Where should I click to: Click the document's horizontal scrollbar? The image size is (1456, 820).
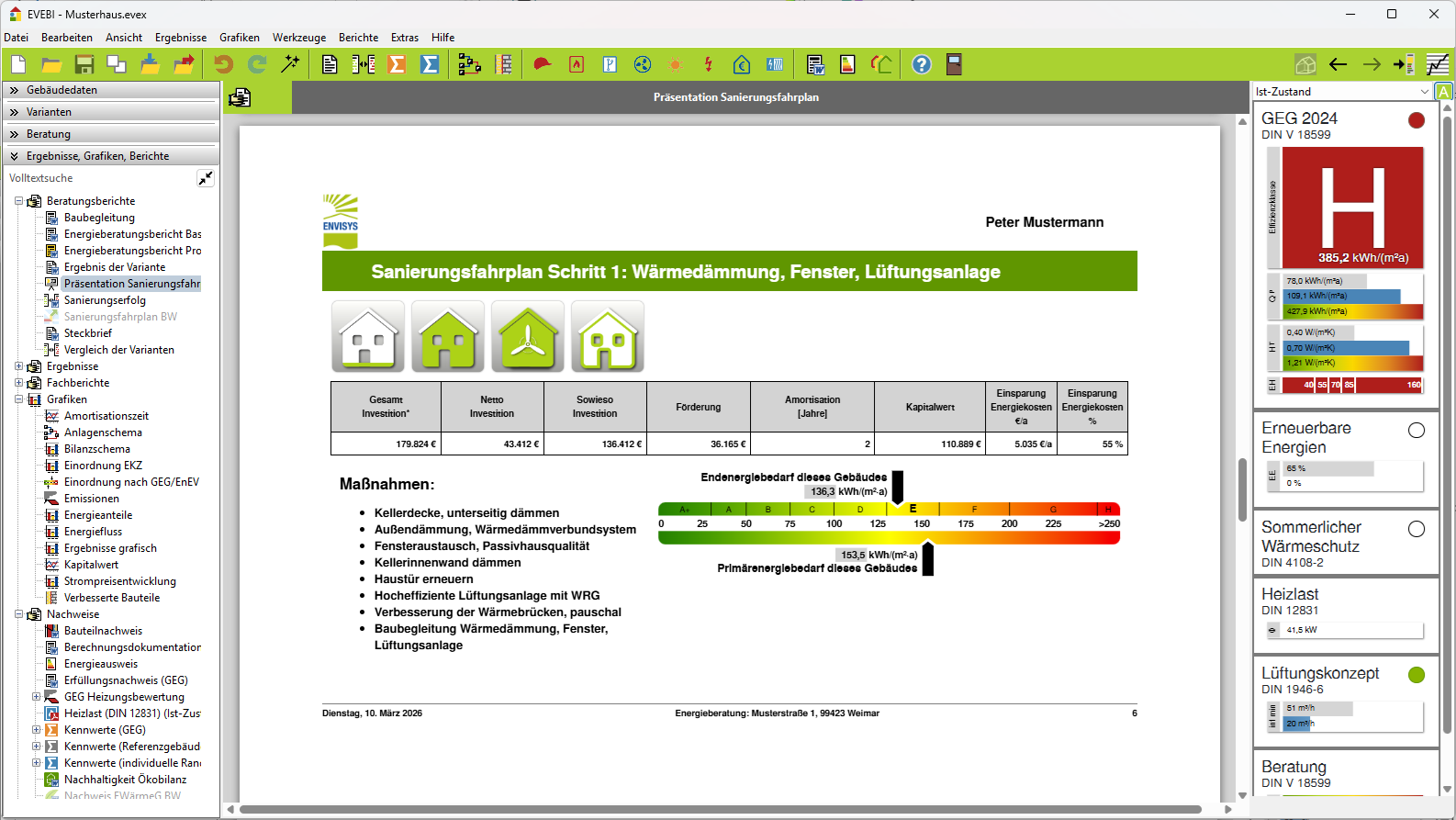click(721, 809)
